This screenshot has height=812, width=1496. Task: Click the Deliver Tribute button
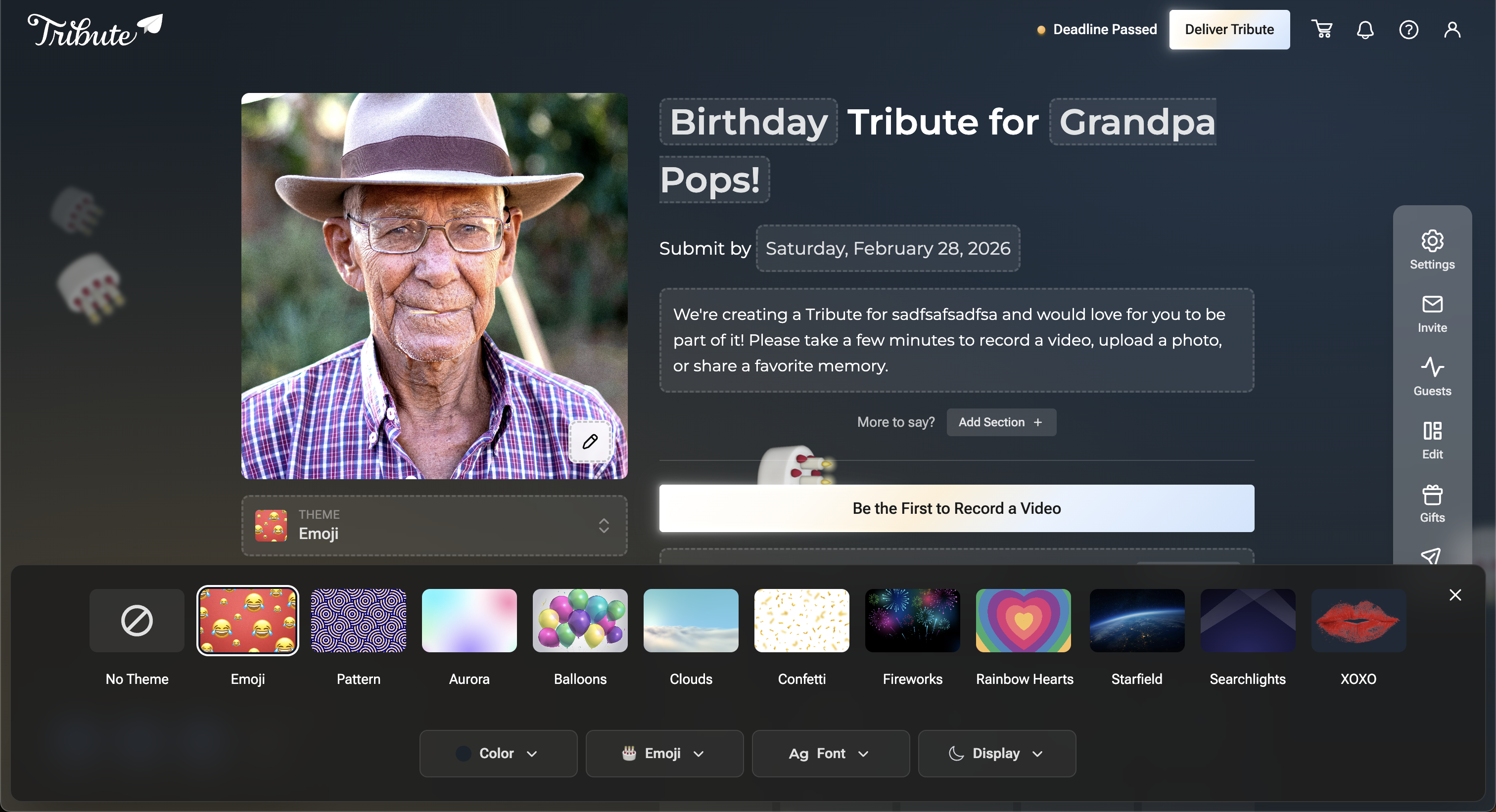coord(1229,29)
